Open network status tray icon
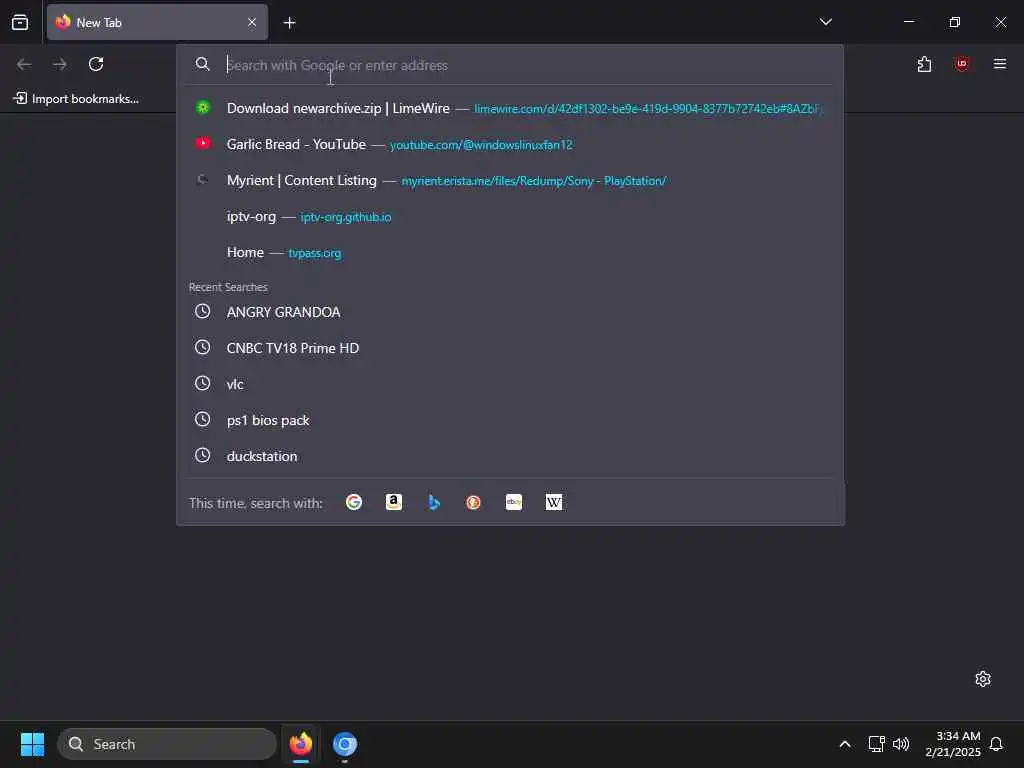This screenshot has height=768, width=1024. pyautogui.click(x=876, y=744)
